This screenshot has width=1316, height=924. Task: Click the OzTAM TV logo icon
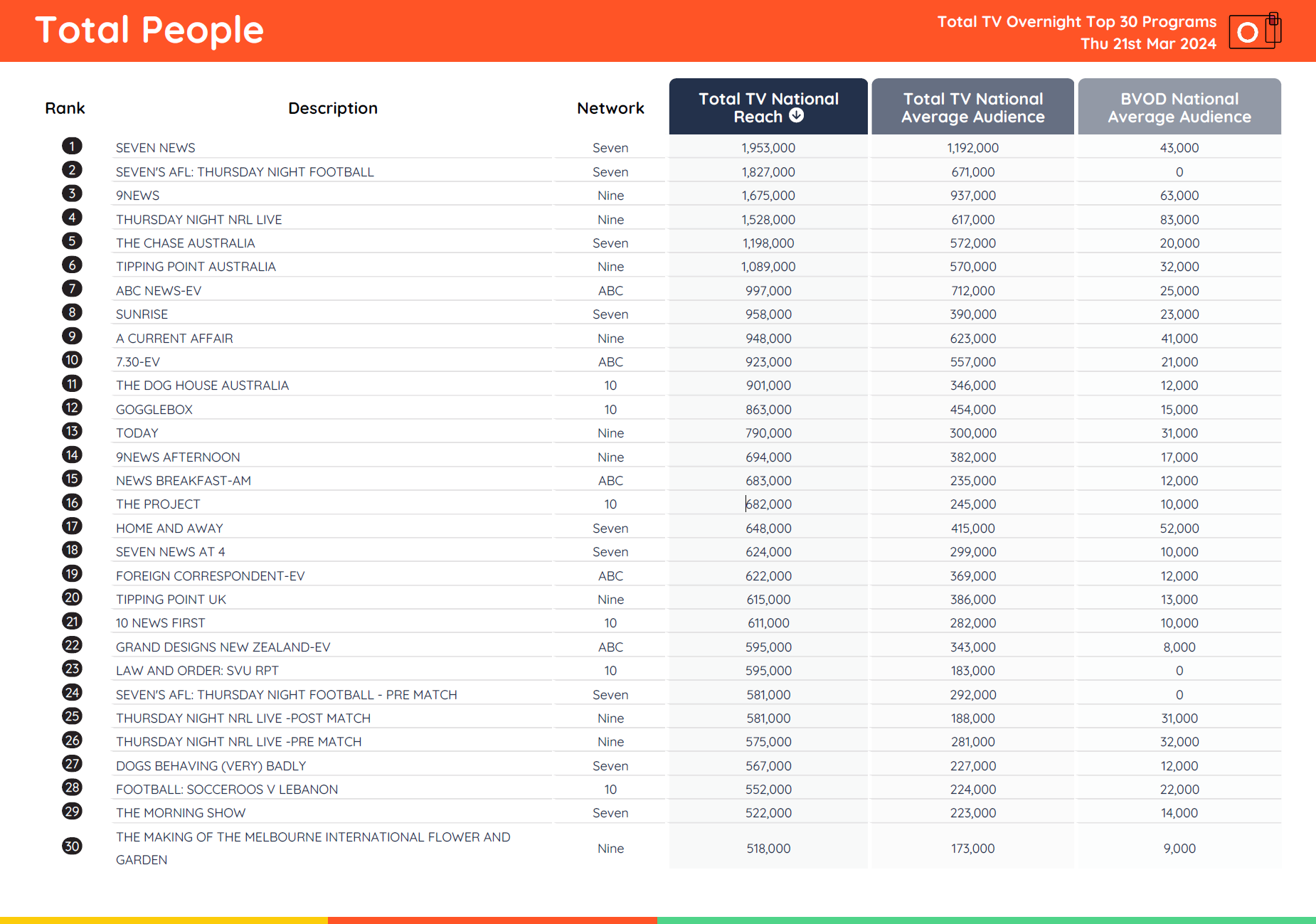(x=1254, y=31)
